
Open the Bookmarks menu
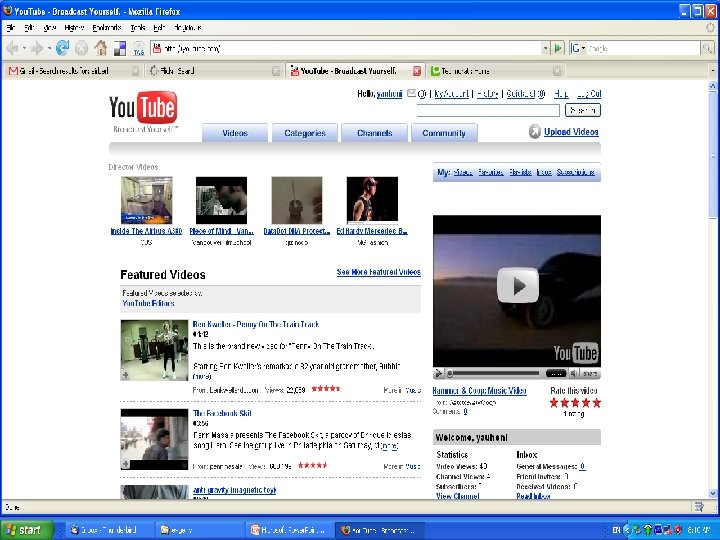click(107, 28)
